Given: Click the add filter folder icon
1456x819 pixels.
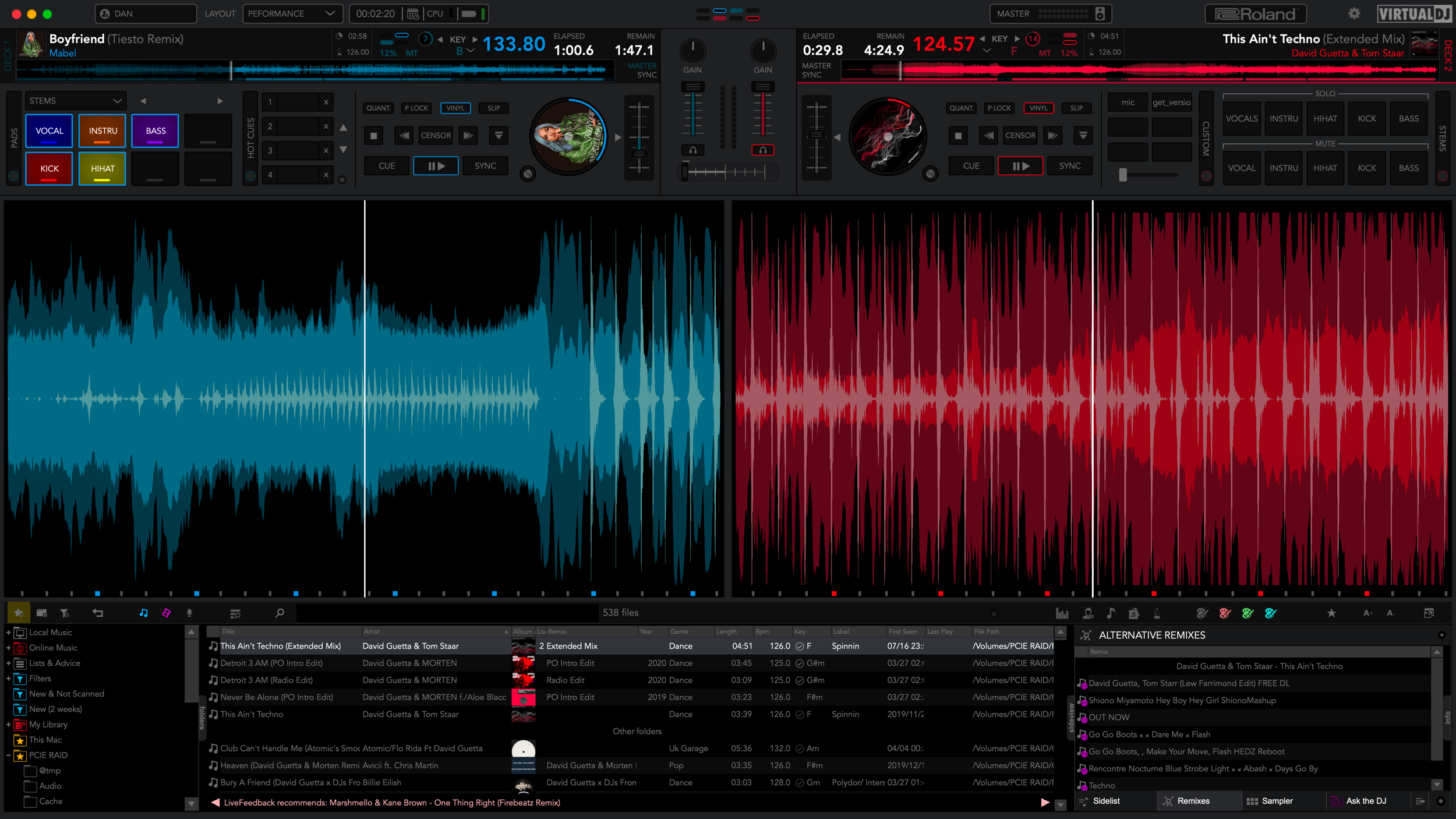Looking at the screenshot, I should point(65,613).
